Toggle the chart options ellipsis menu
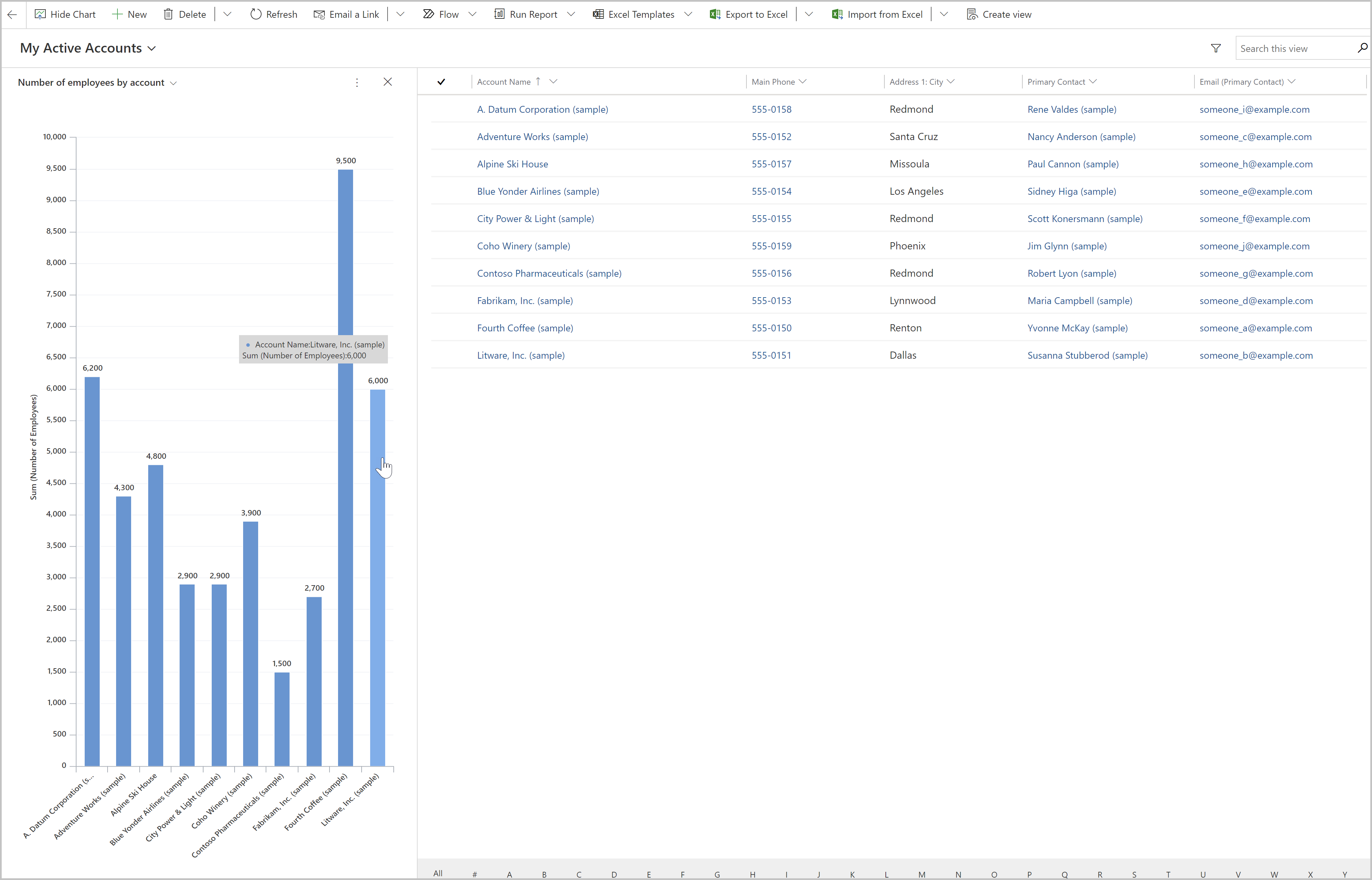The image size is (1372, 880). click(x=357, y=82)
